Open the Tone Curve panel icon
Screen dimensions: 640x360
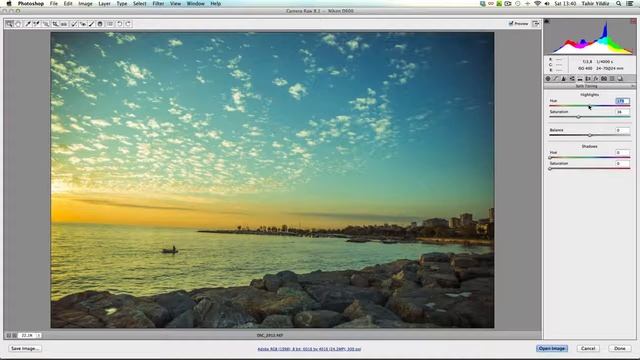pyautogui.click(x=555, y=78)
